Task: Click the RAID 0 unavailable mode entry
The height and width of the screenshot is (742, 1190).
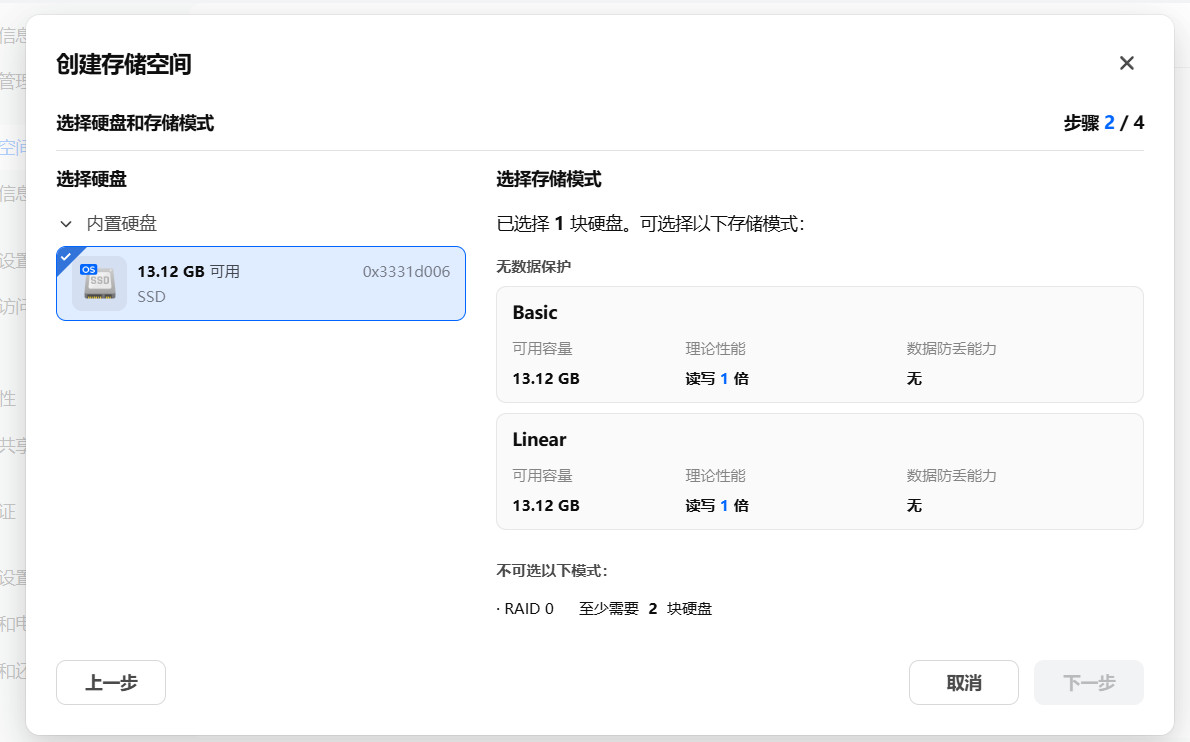Action: [x=525, y=609]
